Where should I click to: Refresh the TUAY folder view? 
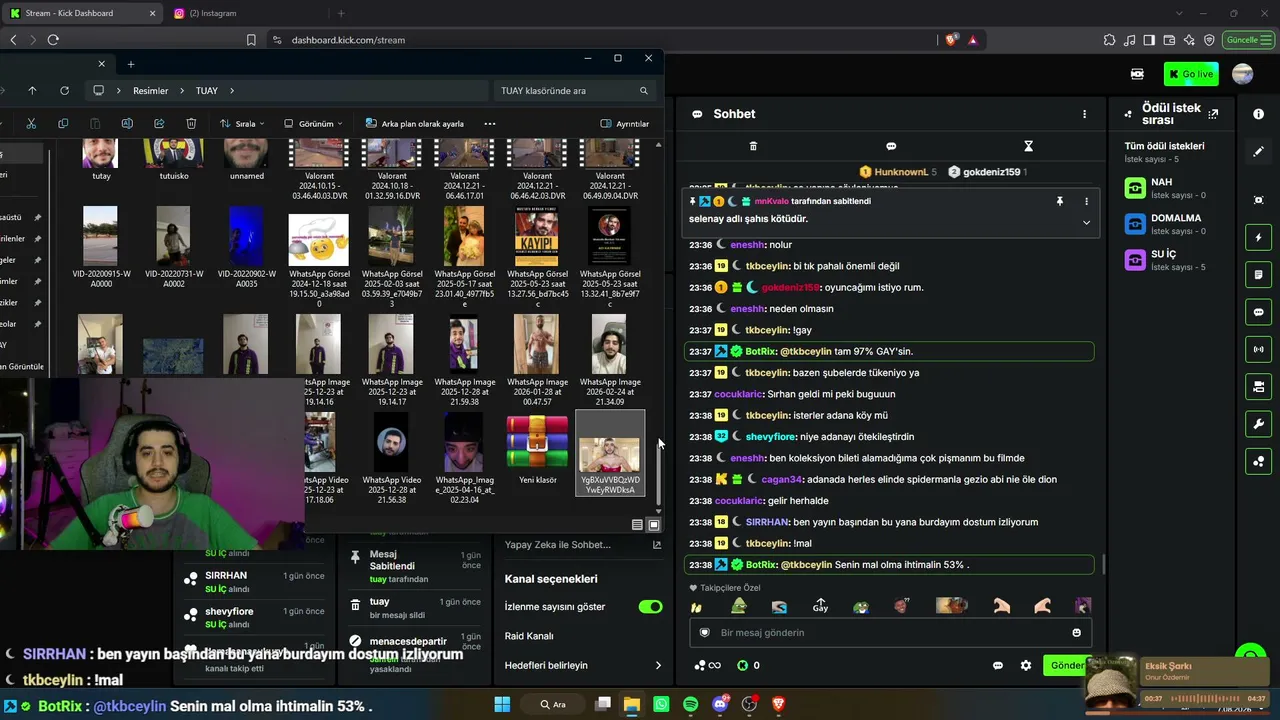[64, 90]
